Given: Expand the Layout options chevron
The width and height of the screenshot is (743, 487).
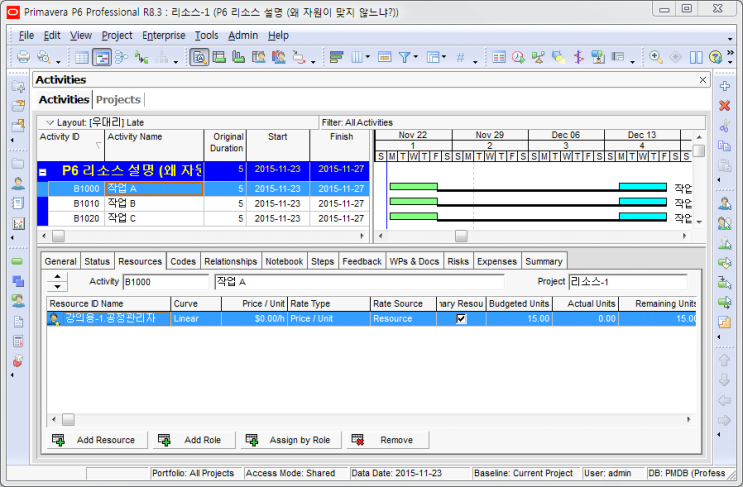Looking at the screenshot, I should tap(50, 123).
